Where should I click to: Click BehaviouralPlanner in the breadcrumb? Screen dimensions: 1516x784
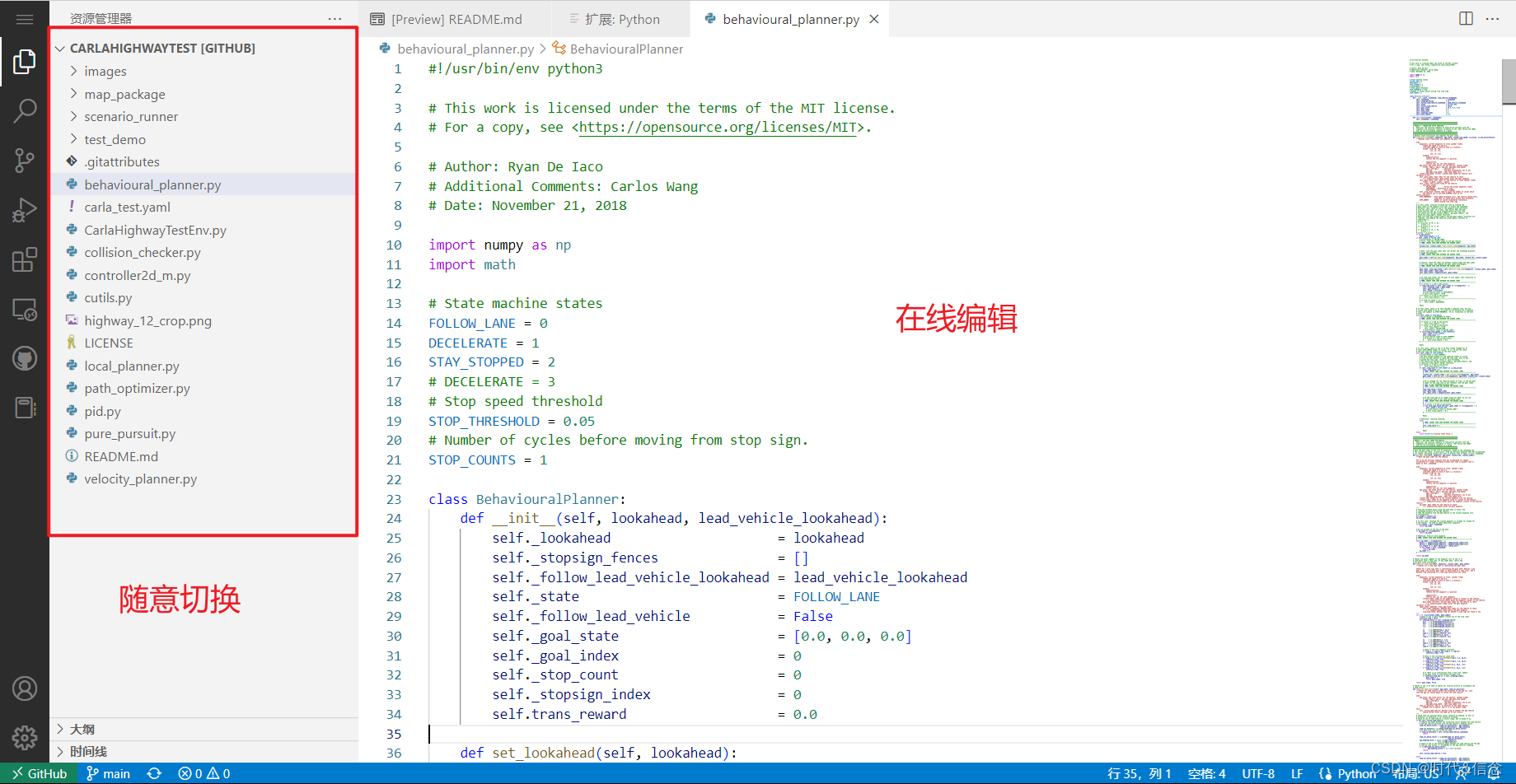626,49
